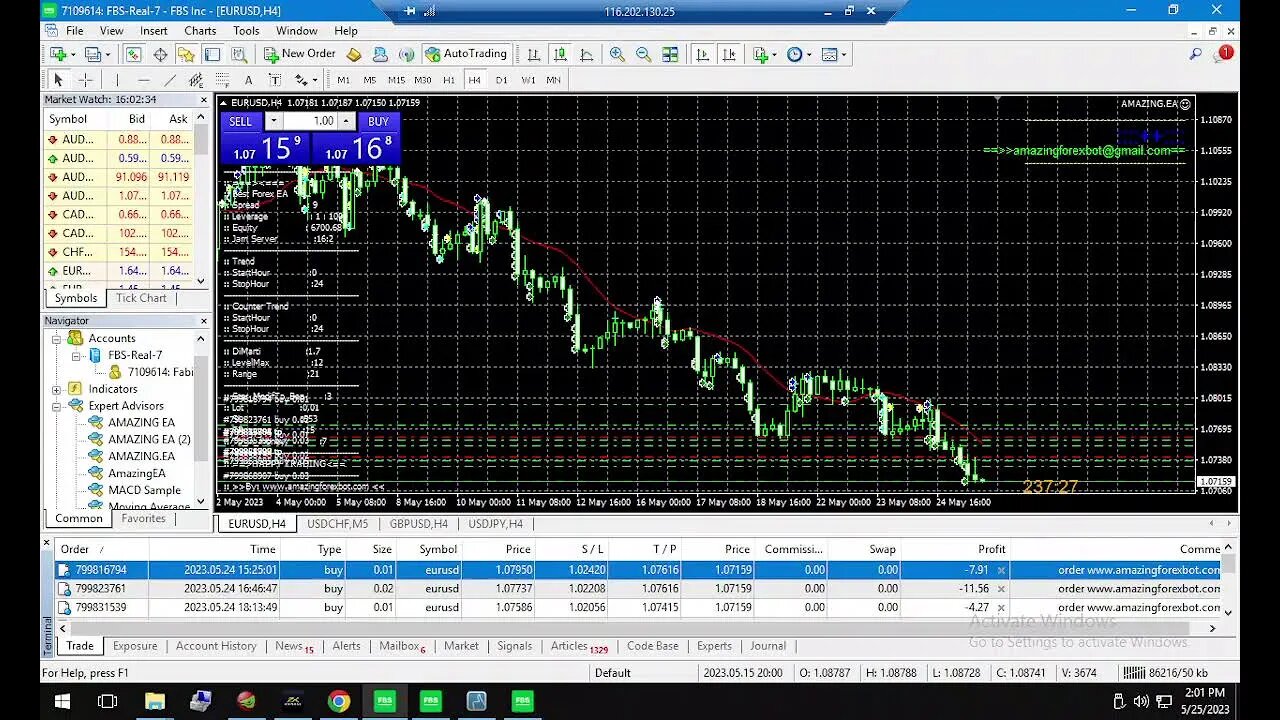
Task: Collapse the FBS-Real-7 tree node
Action: click(75, 355)
